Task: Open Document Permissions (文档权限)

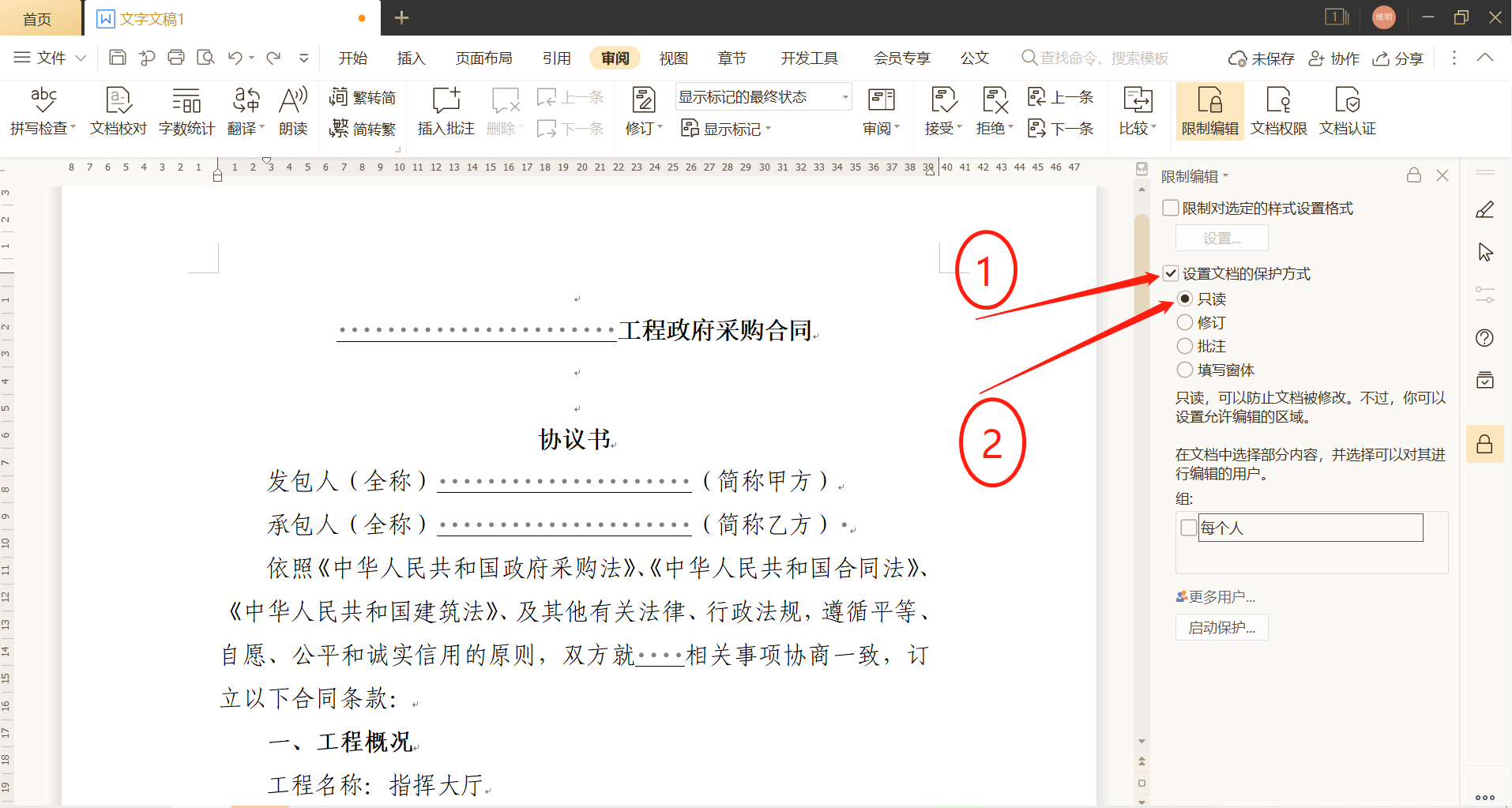Action: point(1278,111)
